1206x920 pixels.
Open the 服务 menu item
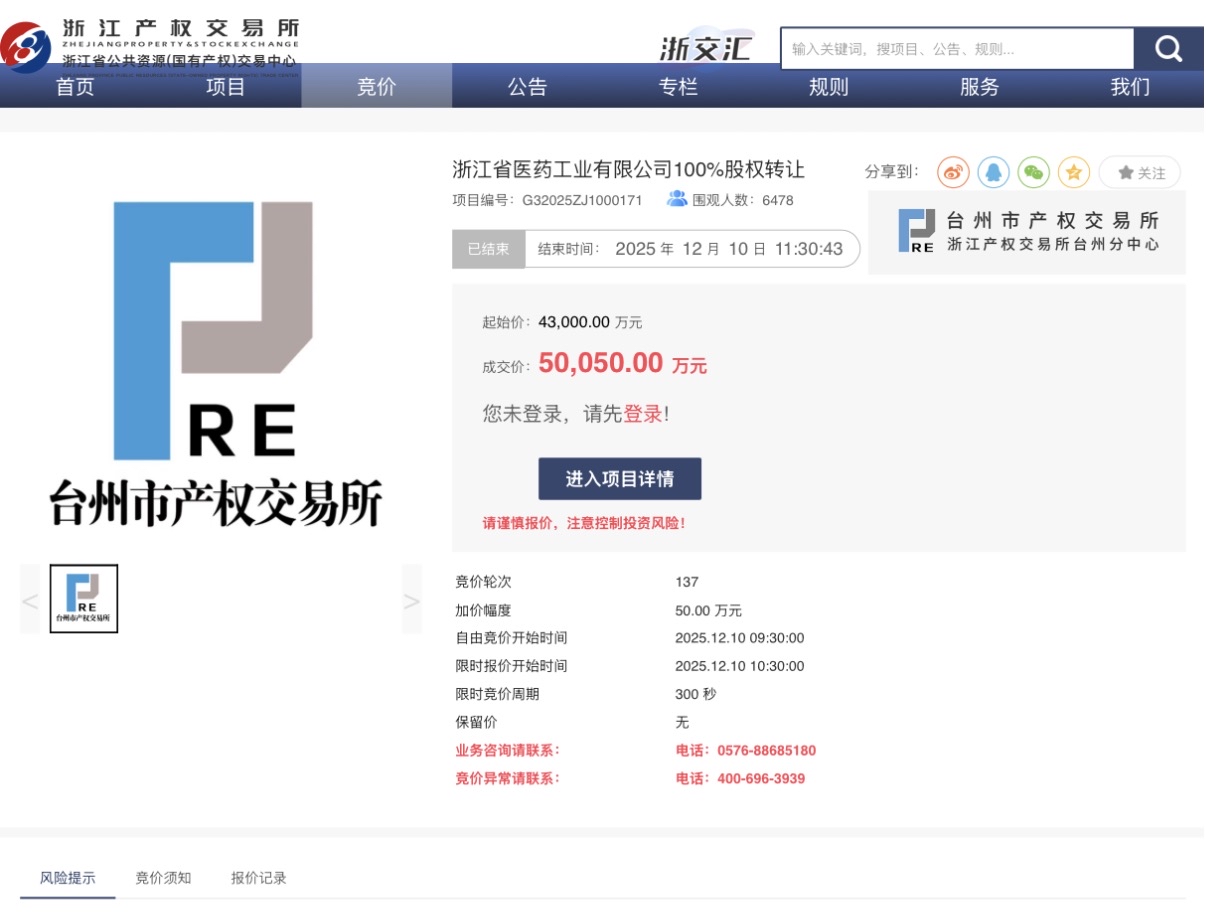[x=979, y=87]
